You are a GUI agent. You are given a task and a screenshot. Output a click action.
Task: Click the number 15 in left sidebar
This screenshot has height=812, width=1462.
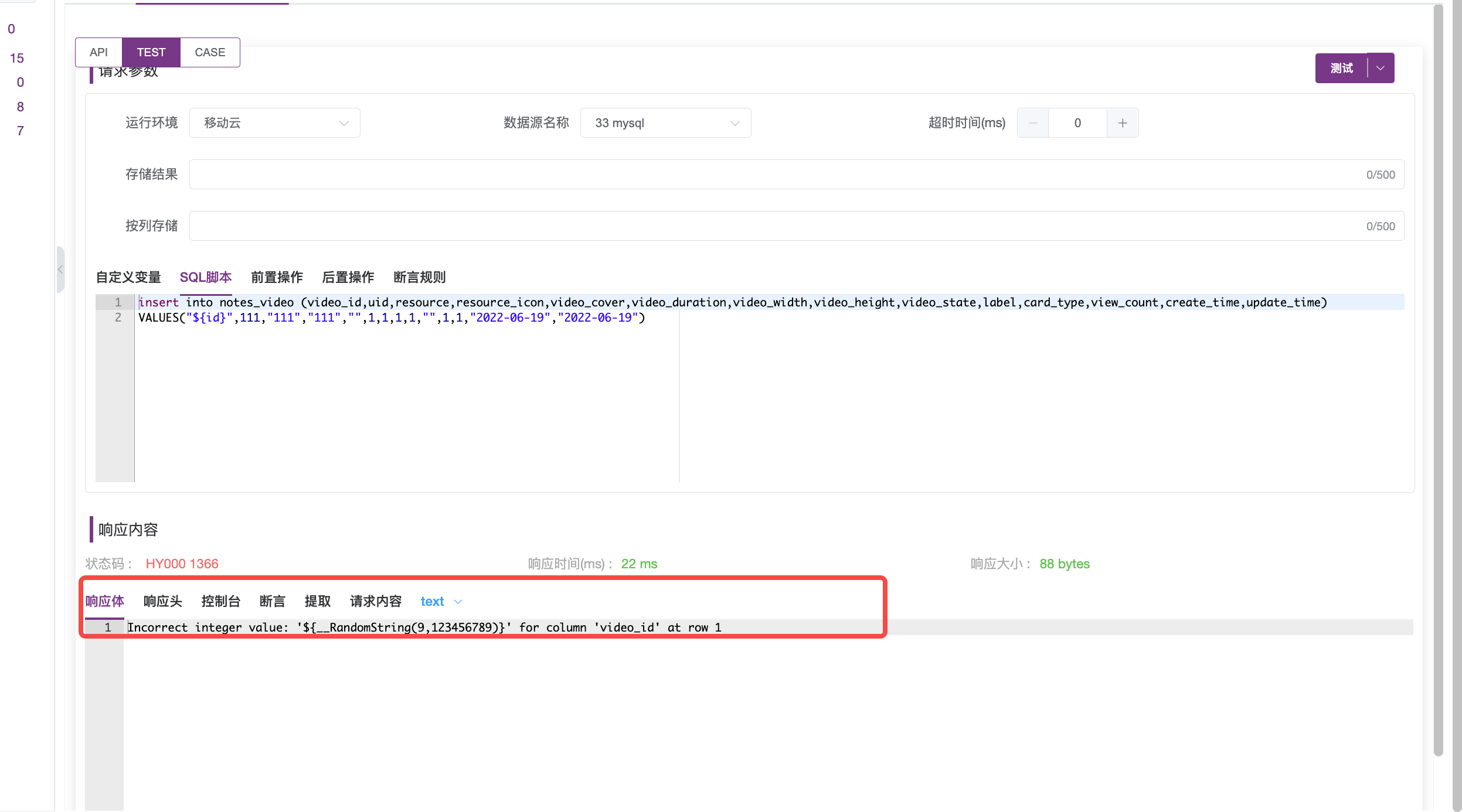click(17, 58)
